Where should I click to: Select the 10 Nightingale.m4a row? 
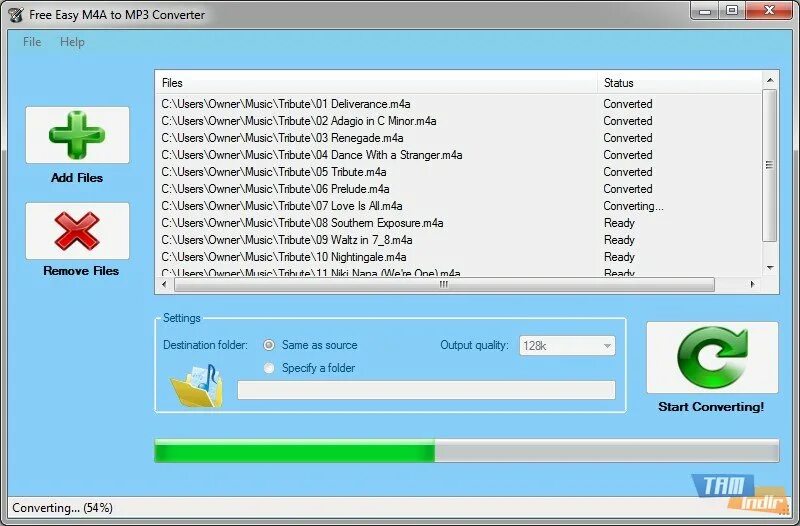point(458,257)
